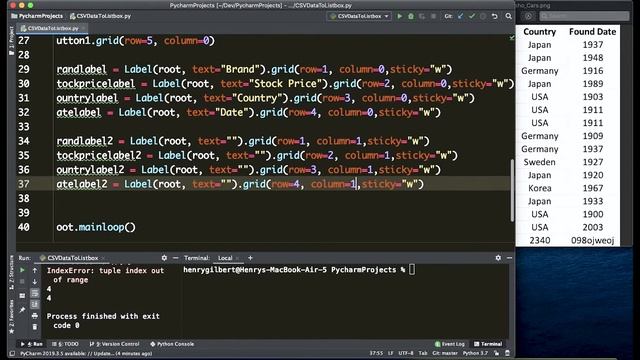This screenshot has width=640, height=360.
Task: Click the Search field in the right-side window
Action: tap(584, 16)
